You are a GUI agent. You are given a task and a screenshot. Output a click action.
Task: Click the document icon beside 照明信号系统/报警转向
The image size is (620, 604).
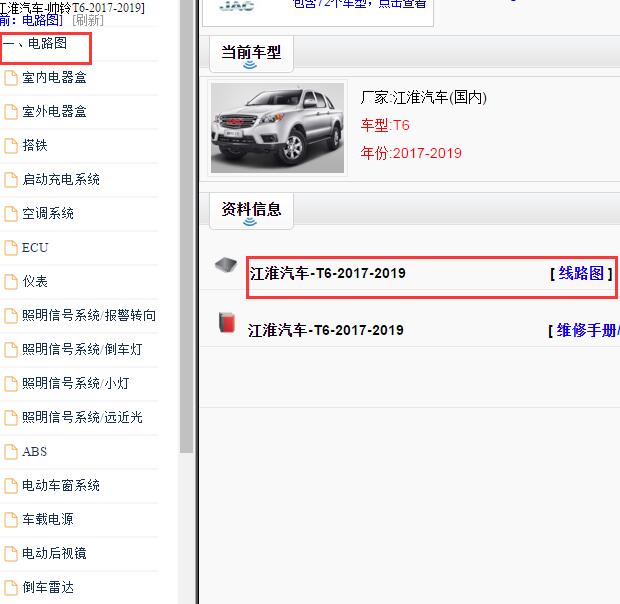click(11, 316)
